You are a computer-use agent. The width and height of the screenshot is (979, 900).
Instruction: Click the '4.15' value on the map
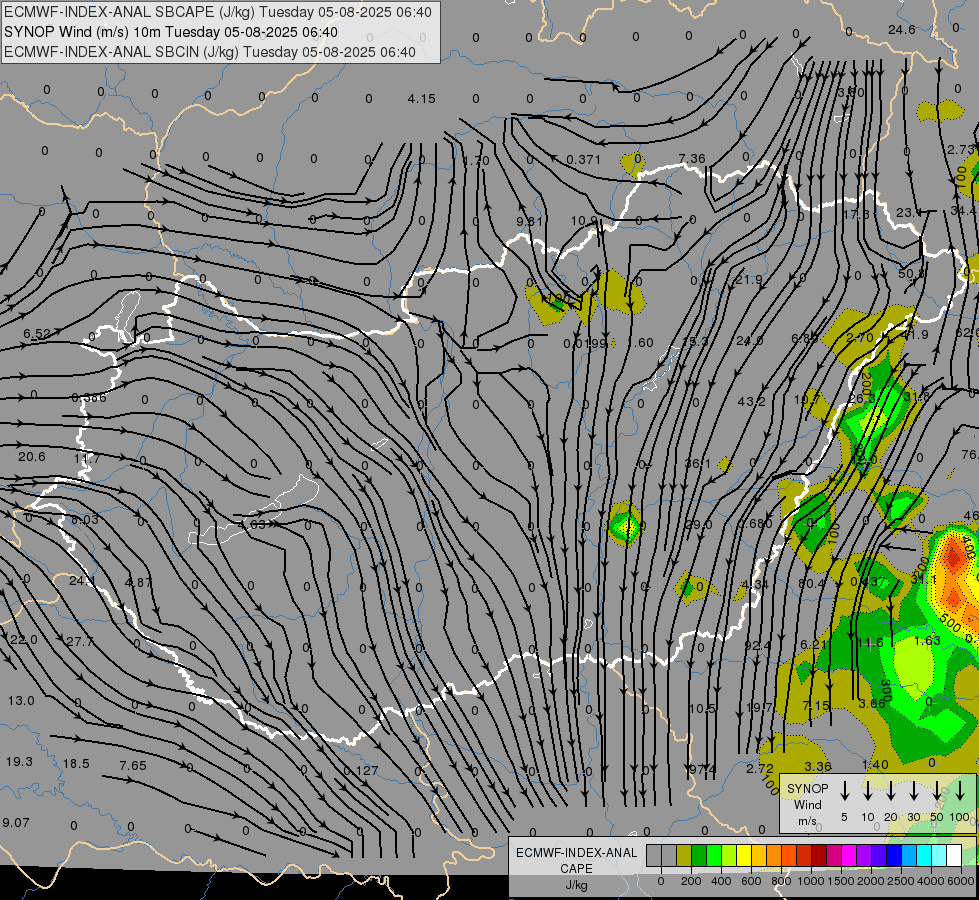tap(421, 99)
